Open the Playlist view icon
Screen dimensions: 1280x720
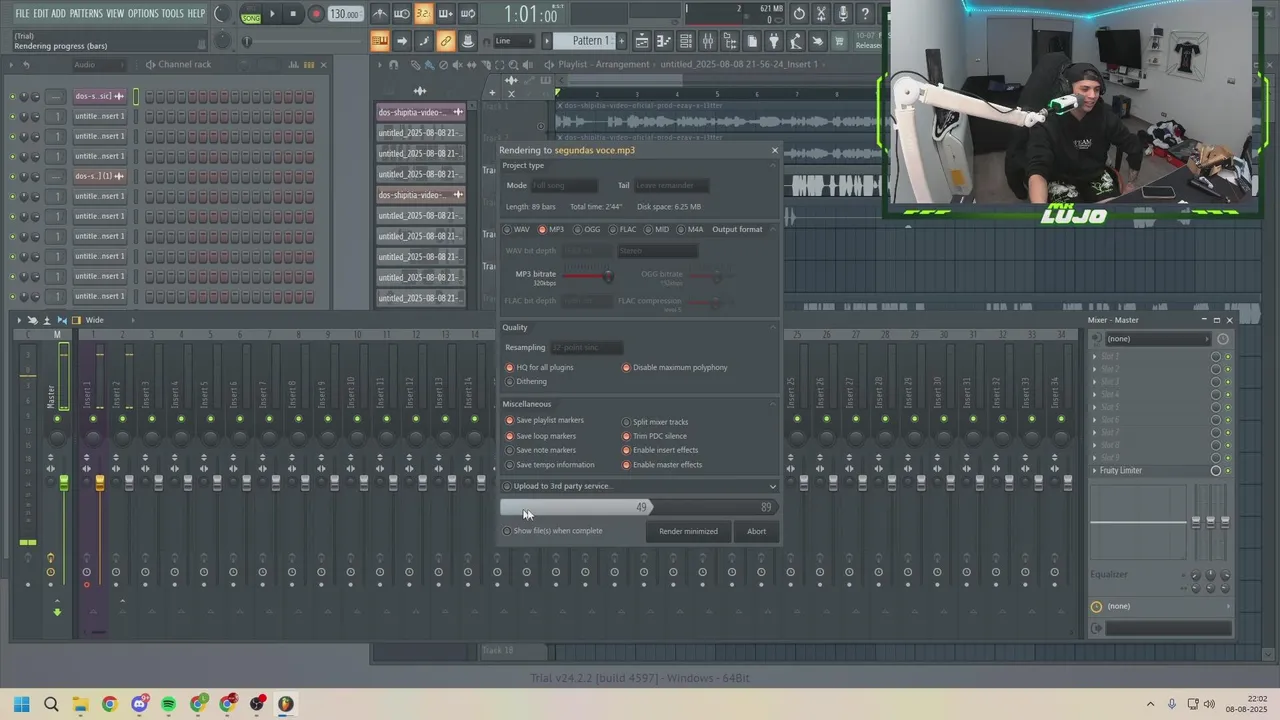[x=642, y=41]
